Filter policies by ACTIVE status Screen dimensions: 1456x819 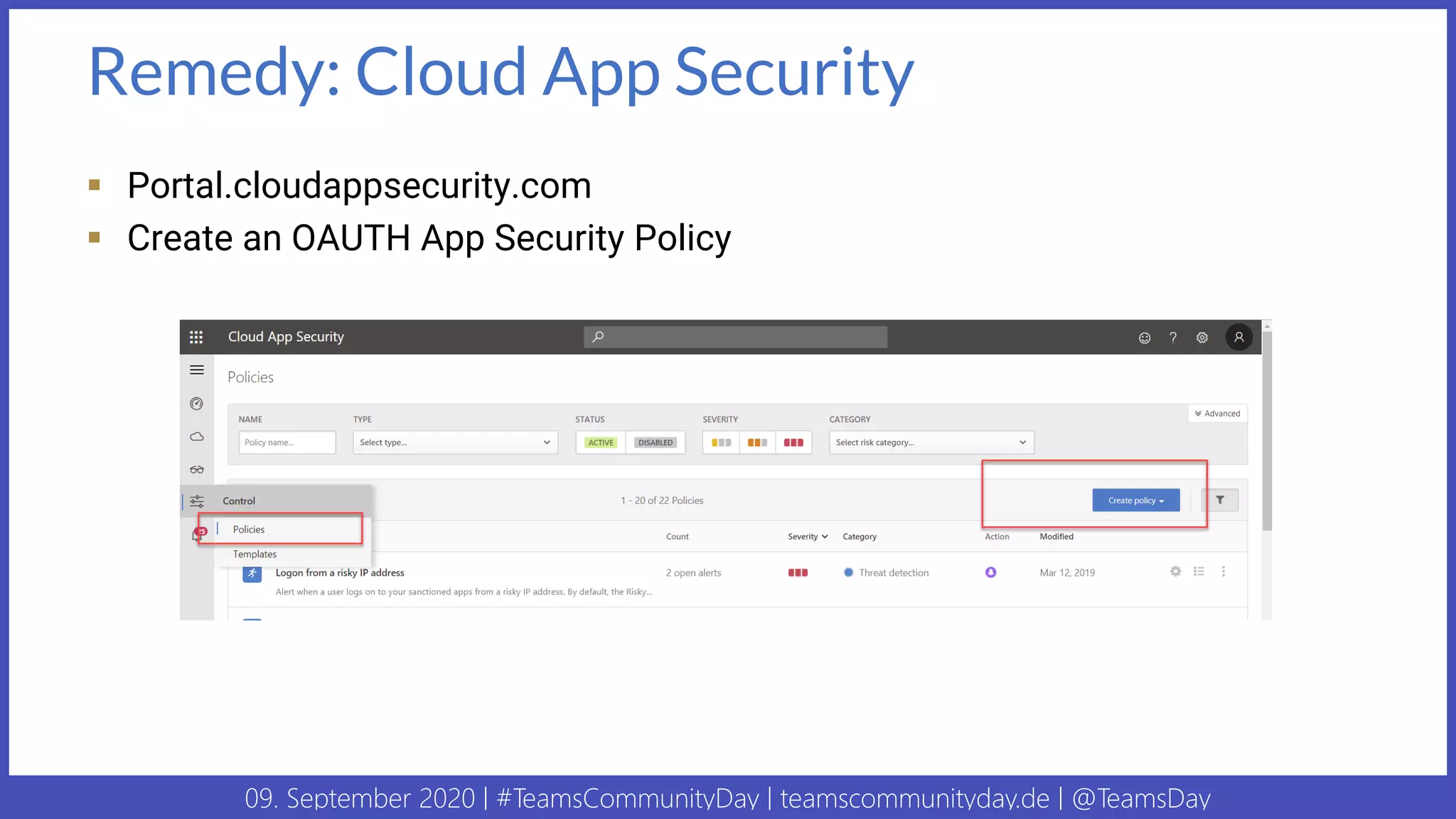pos(601,442)
